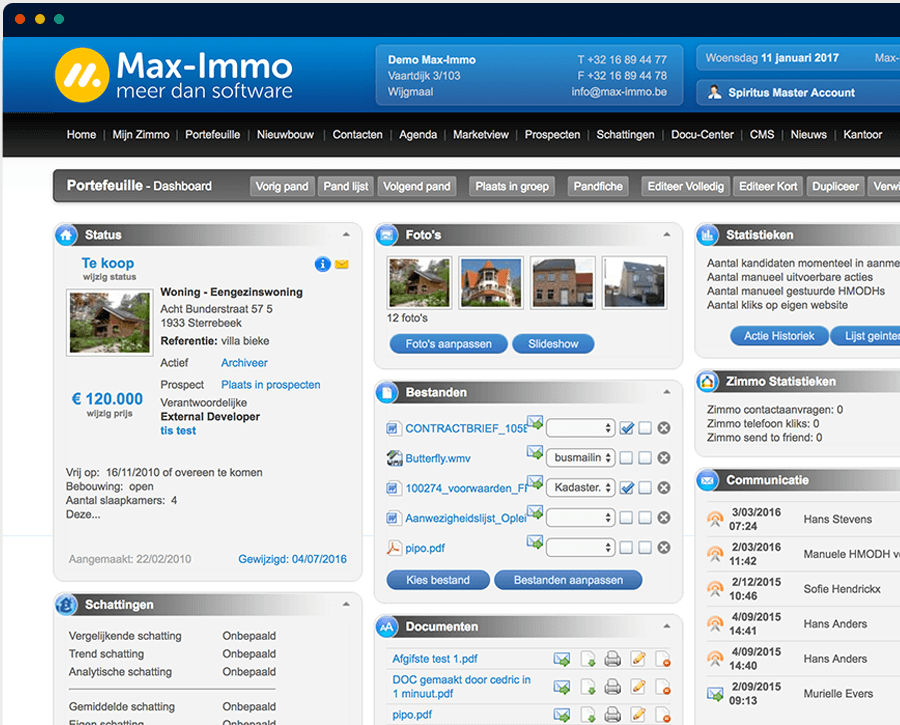
Task: Tick Butterfly.wmv checkbox next to delete icon
Action: (645, 458)
